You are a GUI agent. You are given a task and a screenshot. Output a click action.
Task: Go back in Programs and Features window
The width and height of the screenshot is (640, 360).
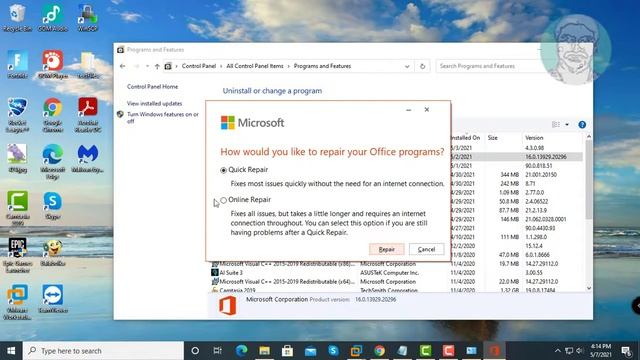pos(122,66)
